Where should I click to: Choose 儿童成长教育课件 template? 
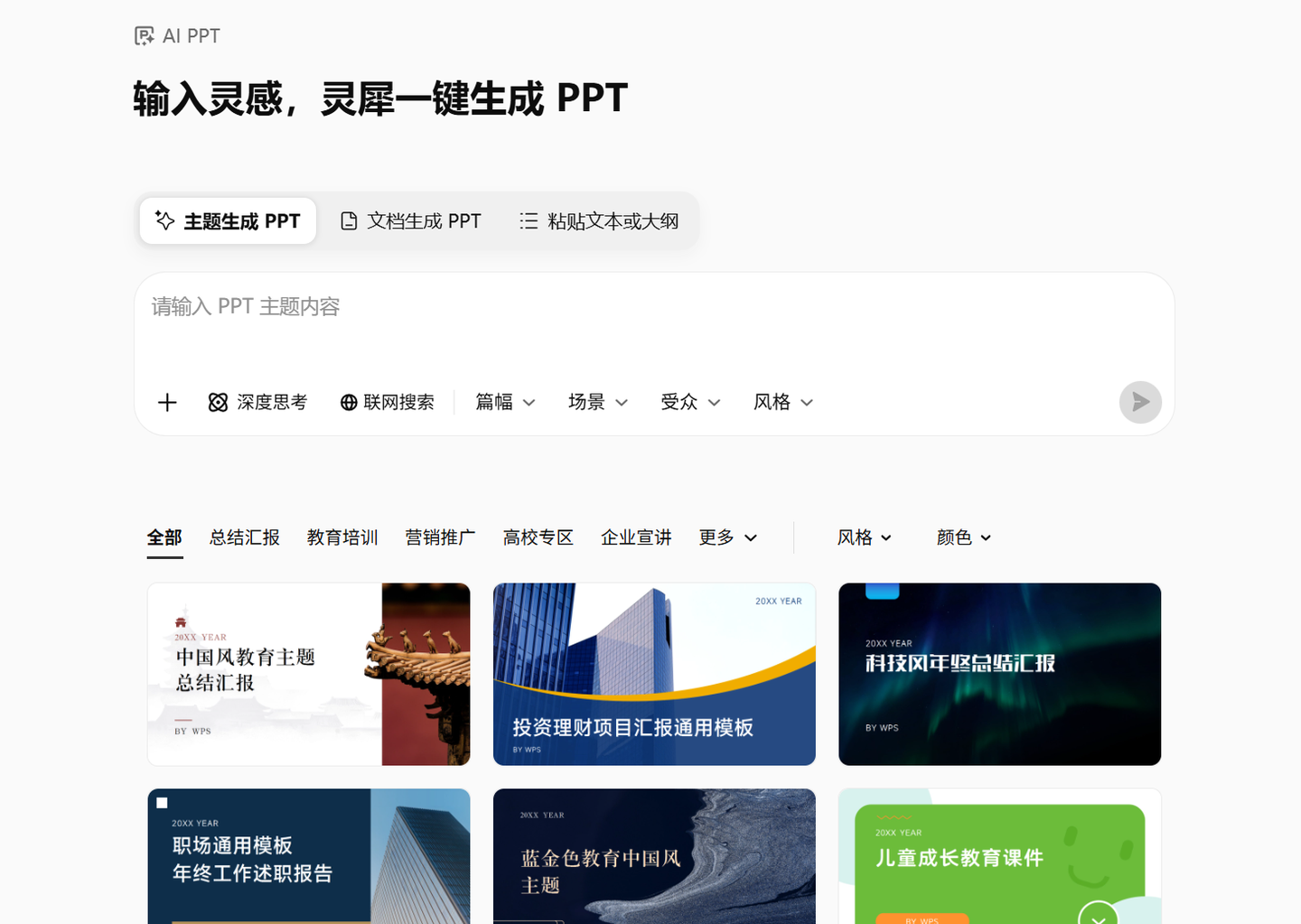pyautogui.click(x=999, y=856)
